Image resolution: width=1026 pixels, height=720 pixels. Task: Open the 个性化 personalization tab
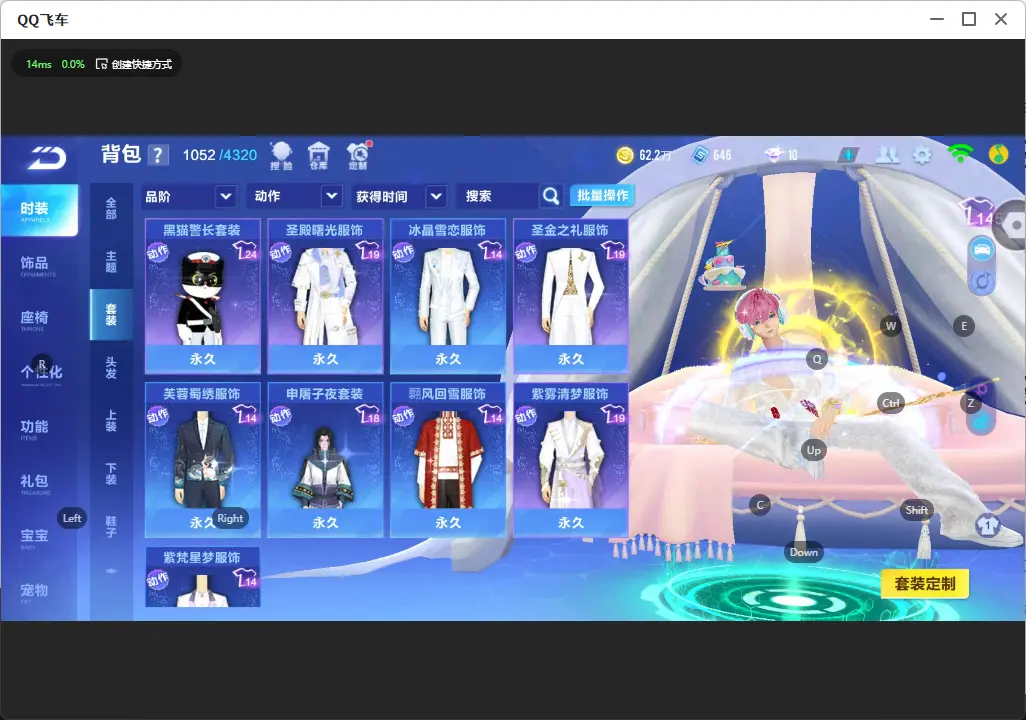[39, 374]
